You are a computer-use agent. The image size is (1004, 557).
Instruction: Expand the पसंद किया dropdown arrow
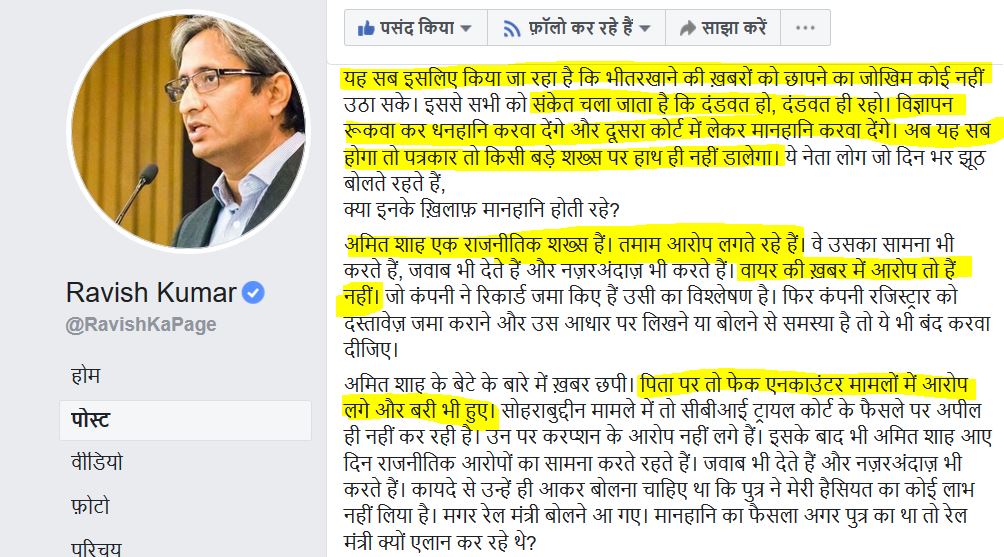point(466,28)
